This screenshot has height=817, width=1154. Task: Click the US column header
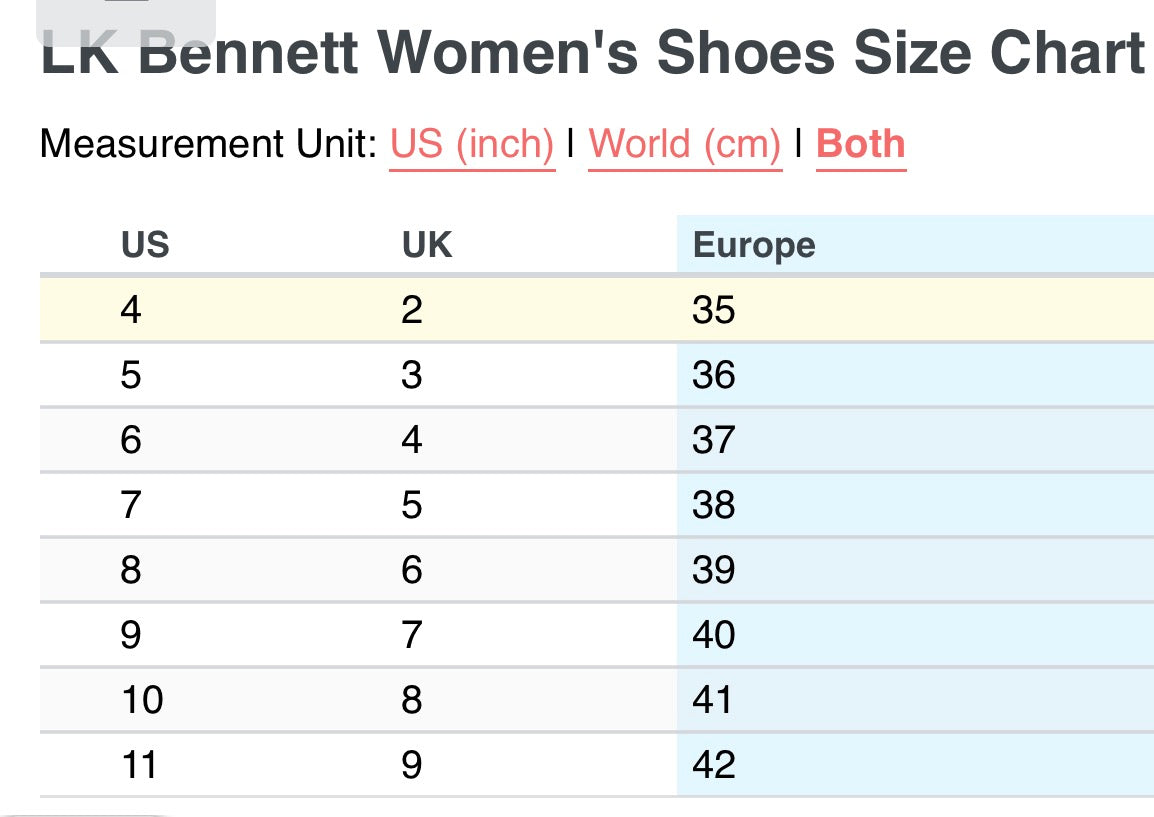pyautogui.click(x=146, y=245)
